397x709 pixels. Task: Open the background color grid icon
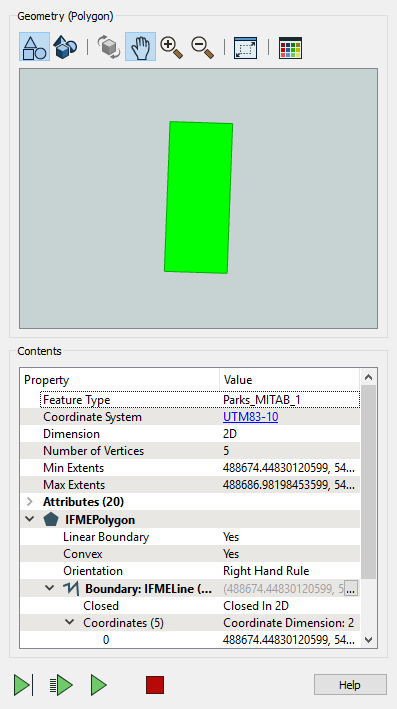(290, 47)
